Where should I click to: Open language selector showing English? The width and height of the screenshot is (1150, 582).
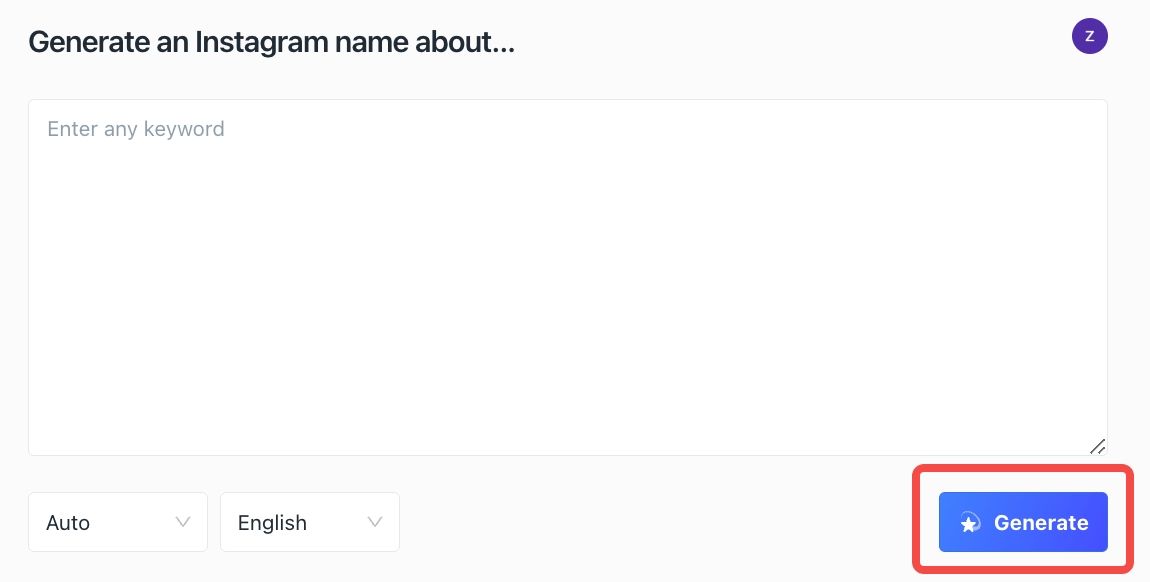click(310, 522)
